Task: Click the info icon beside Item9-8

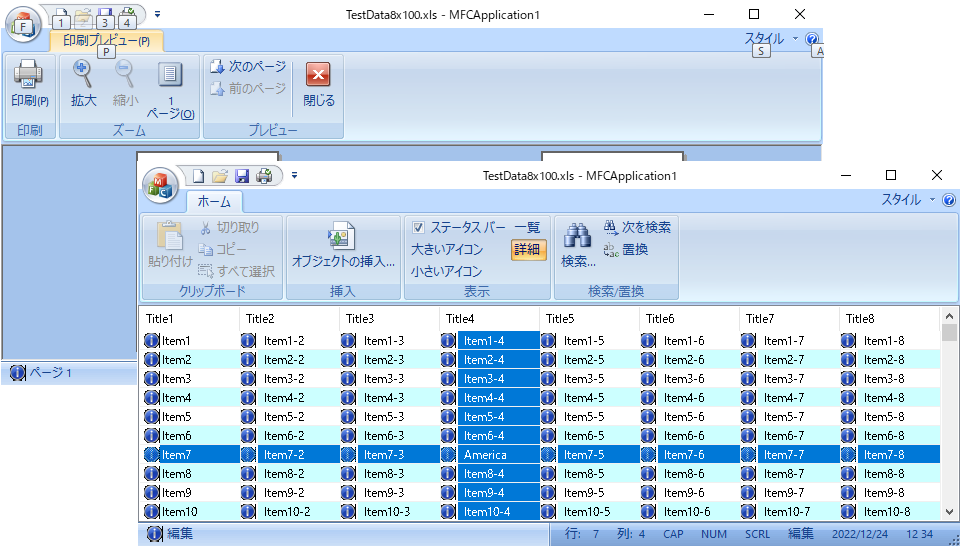Action: (848, 493)
